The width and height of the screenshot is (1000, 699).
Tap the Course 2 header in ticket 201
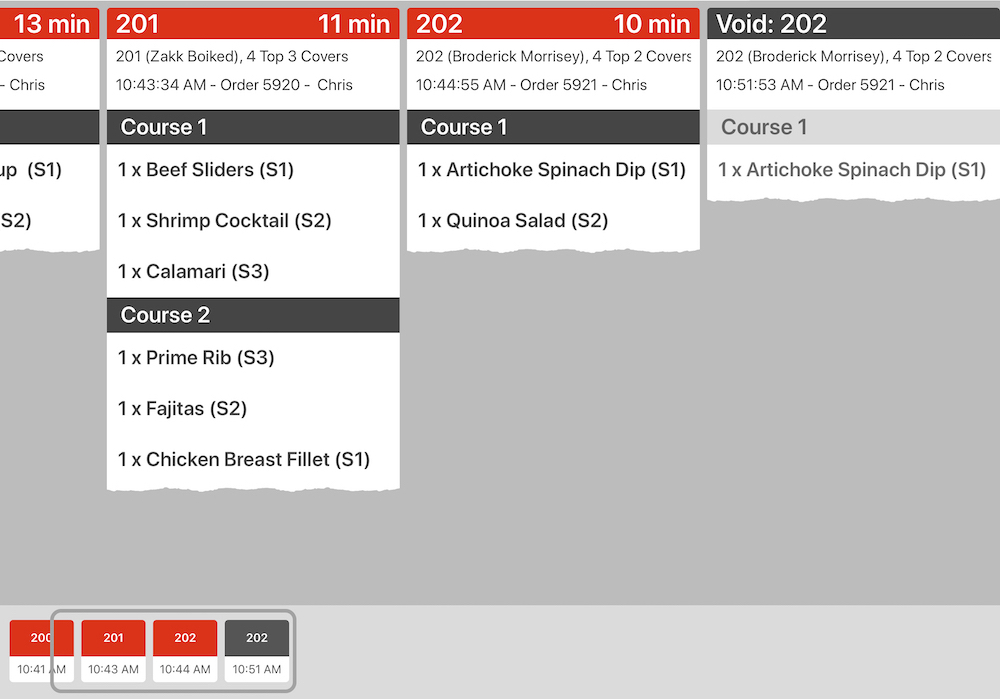click(252, 315)
